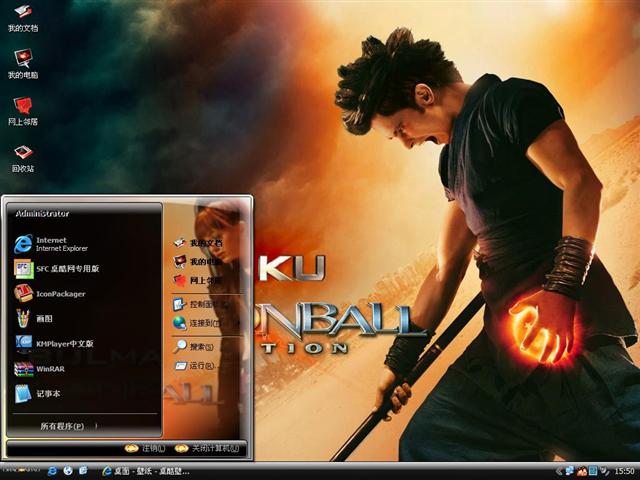The width and height of the screenshot is (640, 480).
Task: Open 搜索(S) search in Start menu
Action: pos(193,347)
